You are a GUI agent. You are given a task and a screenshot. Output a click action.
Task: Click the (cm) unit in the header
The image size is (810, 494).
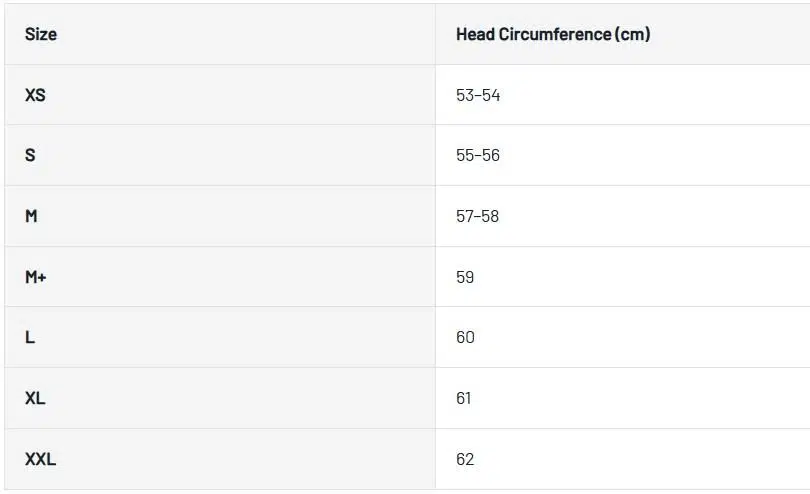pyautogui.click(x=634, y=34)
